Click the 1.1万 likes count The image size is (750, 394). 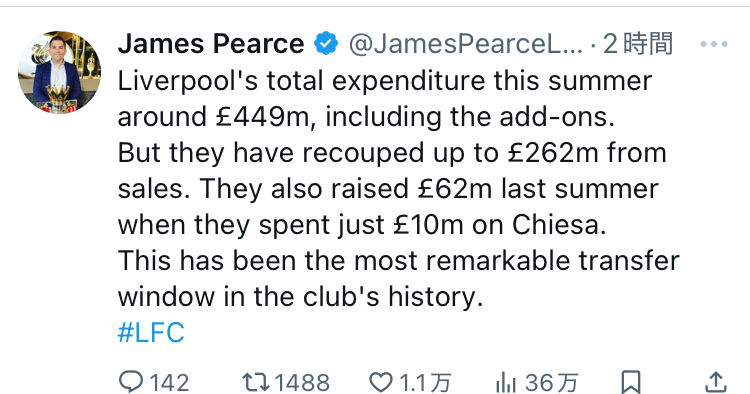(x=425, y=383)
